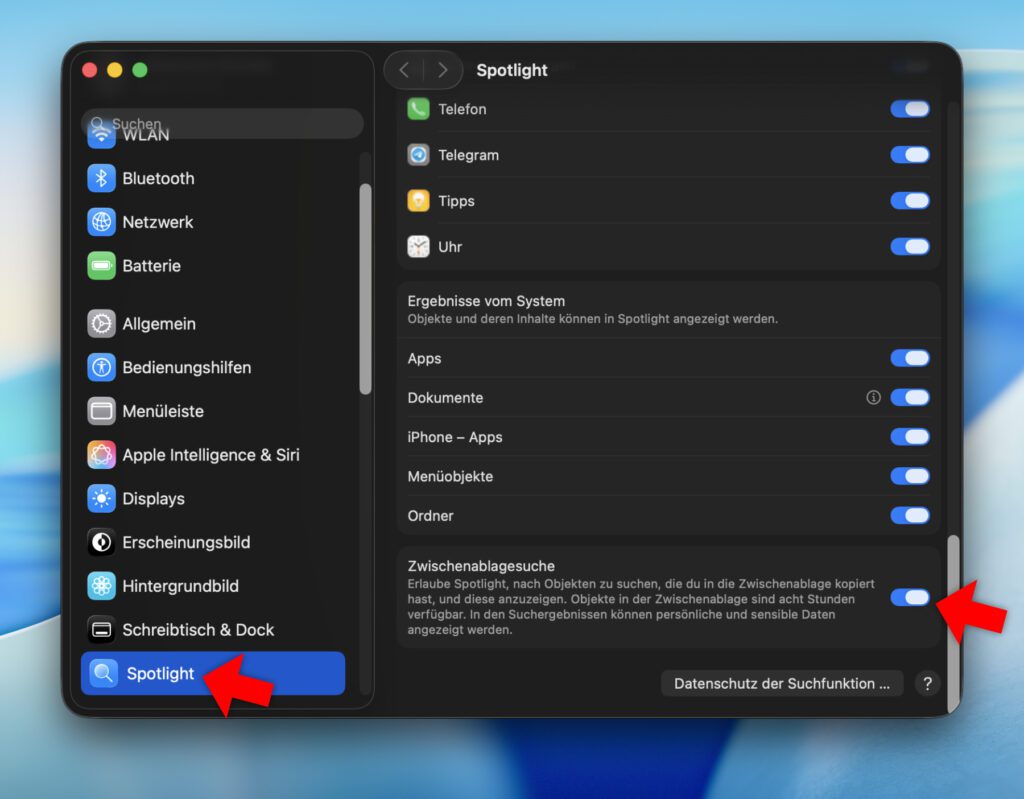
Task: Open Displays via its sun icon
Action: coord(101,499)
